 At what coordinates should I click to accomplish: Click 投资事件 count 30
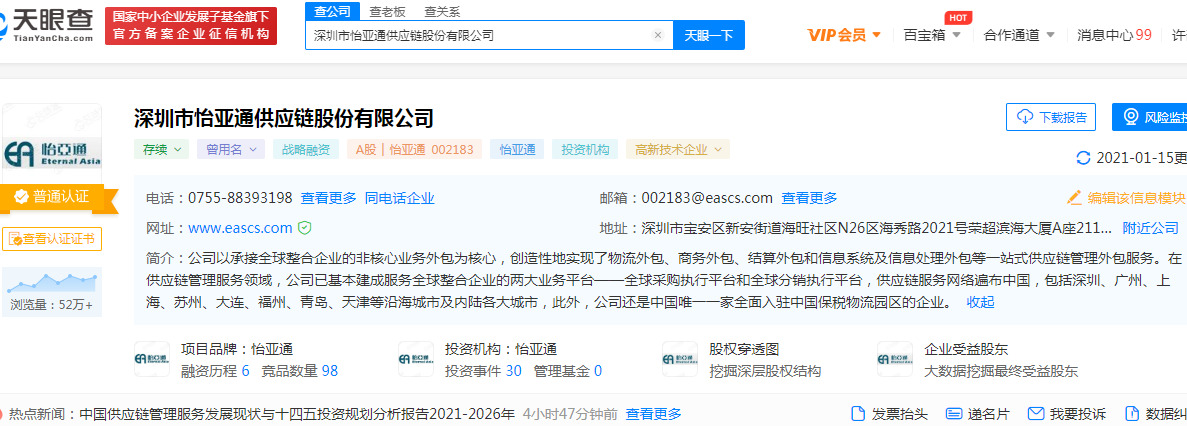coord(484,371)
